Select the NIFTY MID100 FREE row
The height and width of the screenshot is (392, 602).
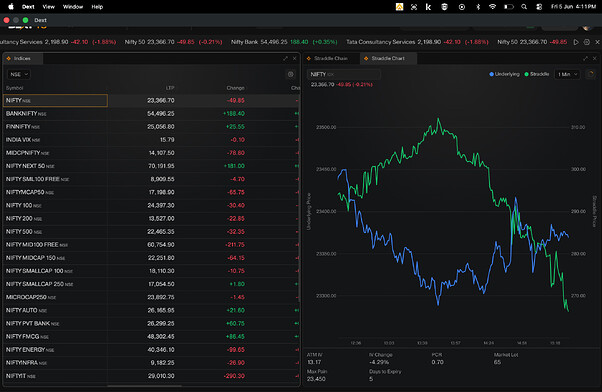pos(151,245)
